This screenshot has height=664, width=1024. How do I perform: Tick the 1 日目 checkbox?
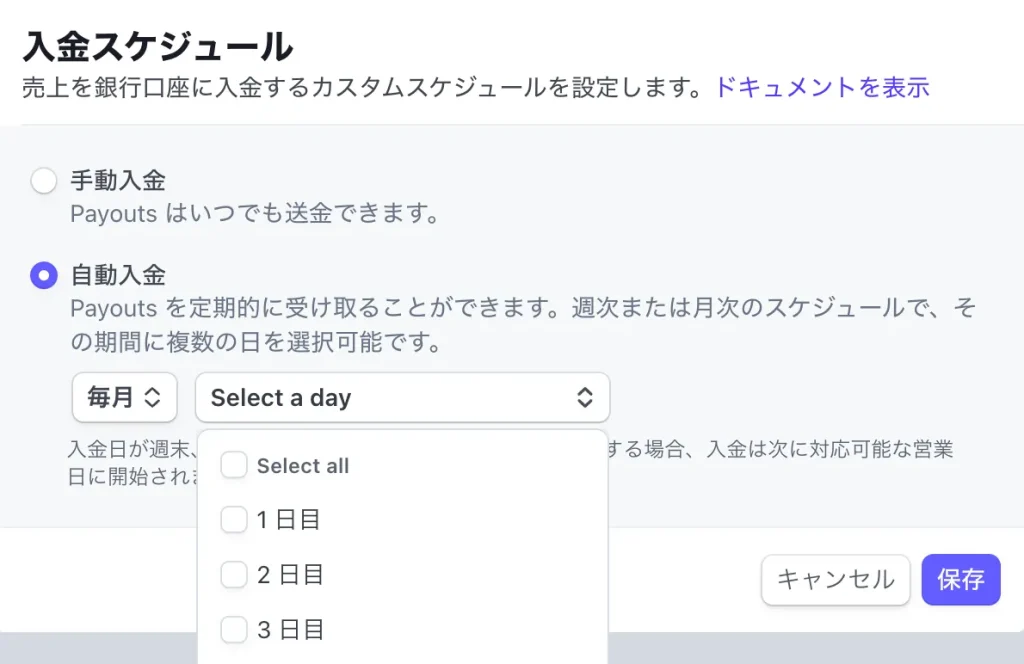click(x=233, y=520)
